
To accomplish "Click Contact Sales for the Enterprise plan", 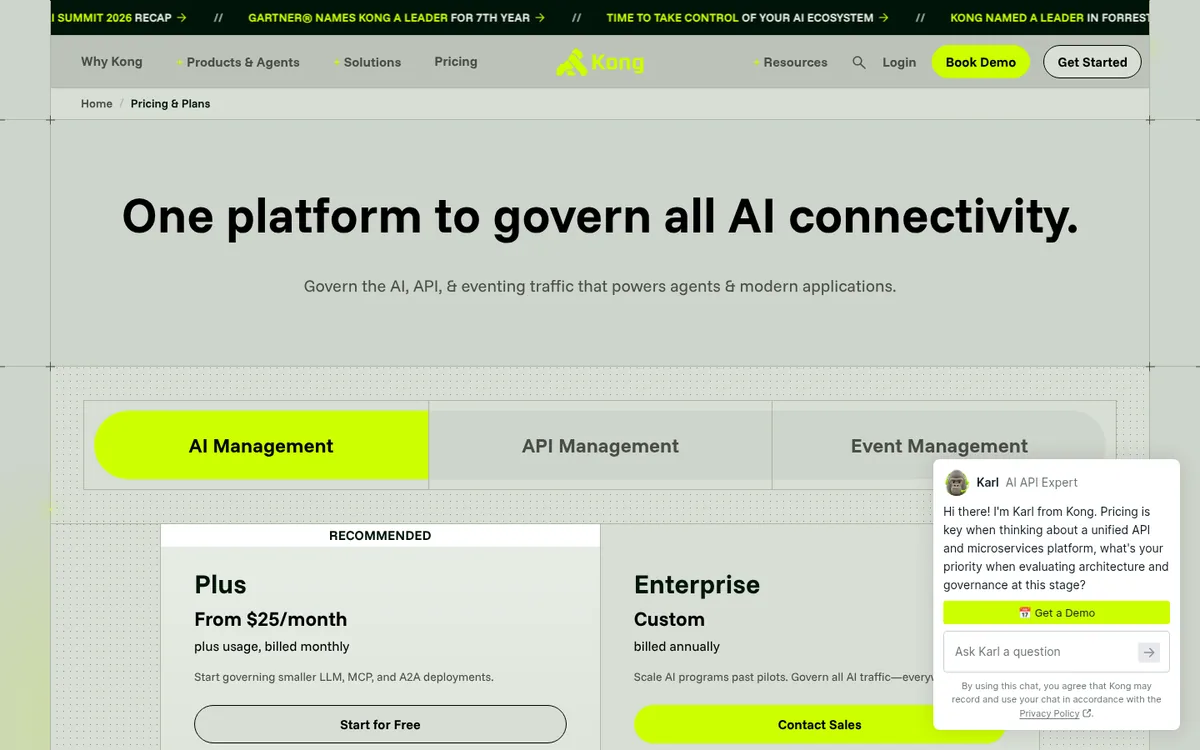I will coord(819,724).
